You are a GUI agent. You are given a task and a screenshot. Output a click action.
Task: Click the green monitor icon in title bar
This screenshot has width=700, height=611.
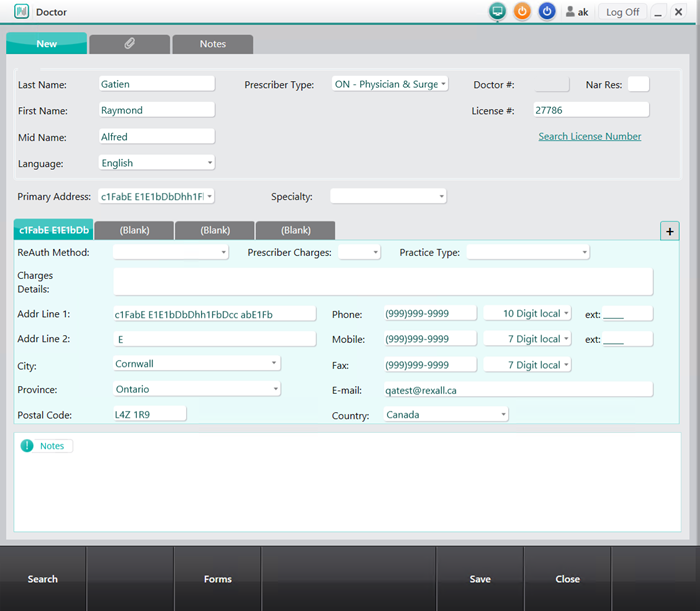(497, 12)
